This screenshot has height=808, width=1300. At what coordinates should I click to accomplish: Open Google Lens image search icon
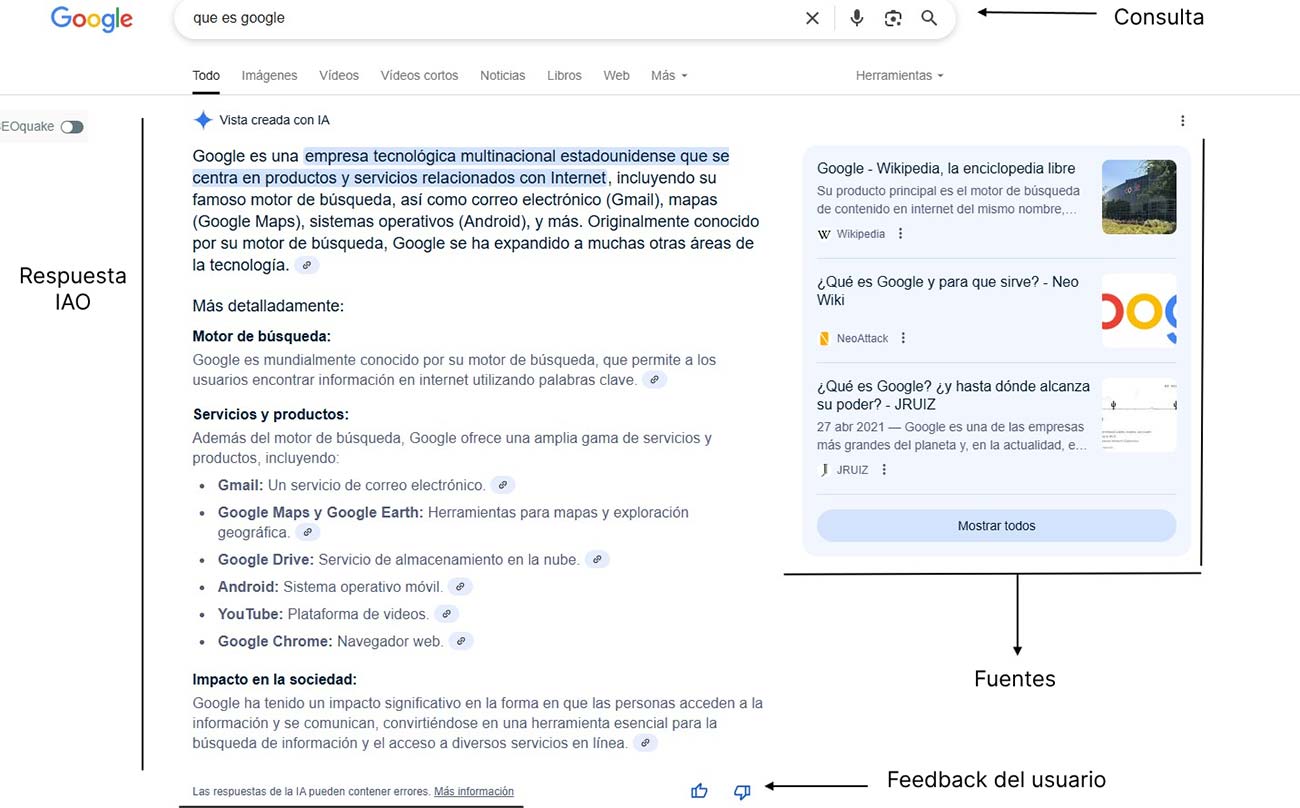tap(893, 18)
